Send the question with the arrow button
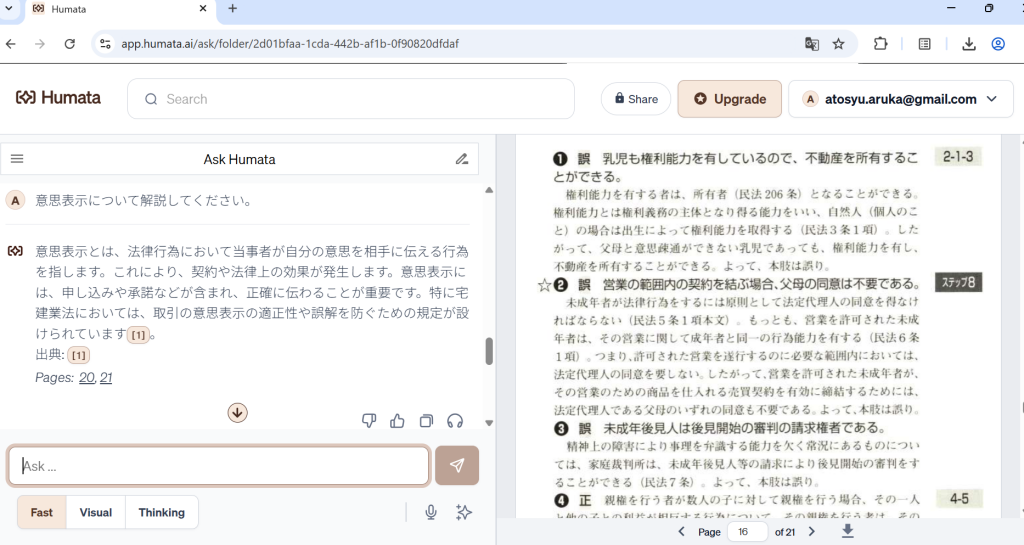 tap(457, 465)
